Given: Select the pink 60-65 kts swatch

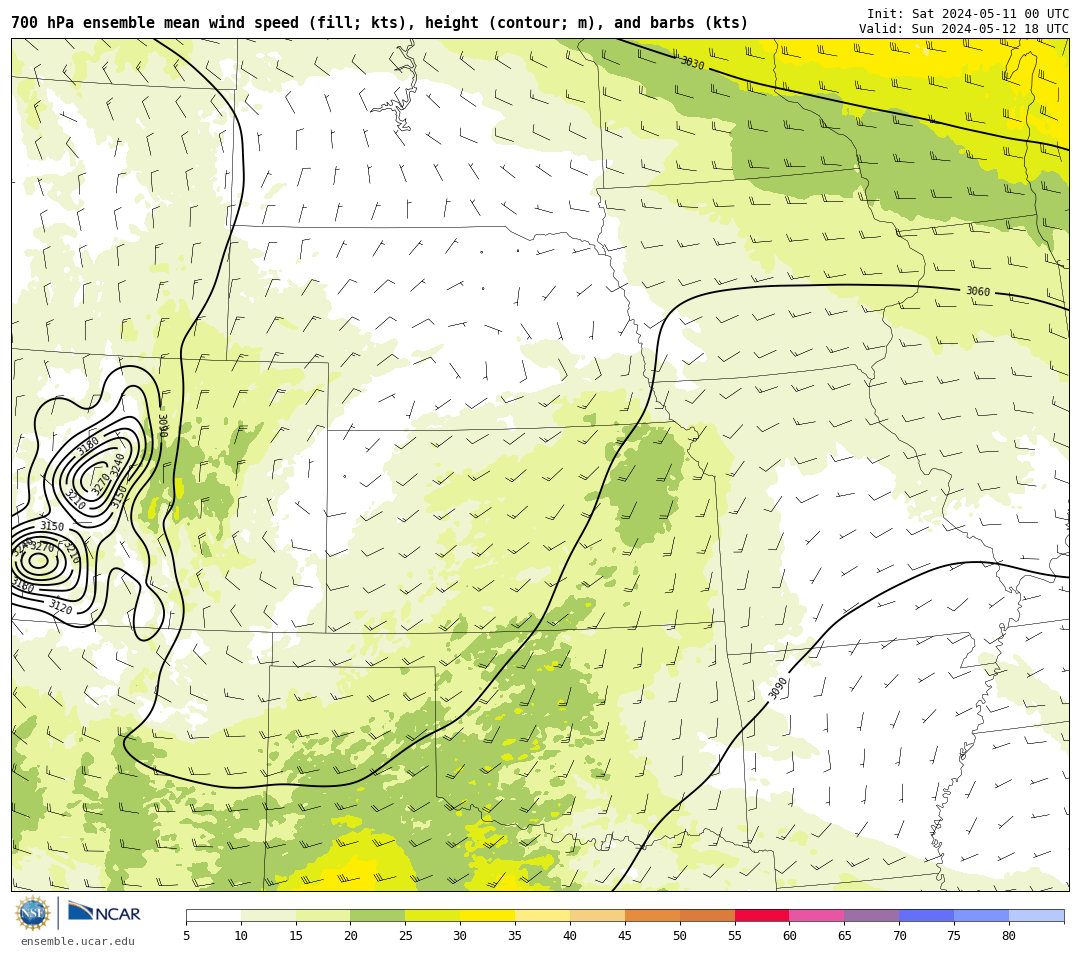Looking at the screenshot, I should pos(817,915).
